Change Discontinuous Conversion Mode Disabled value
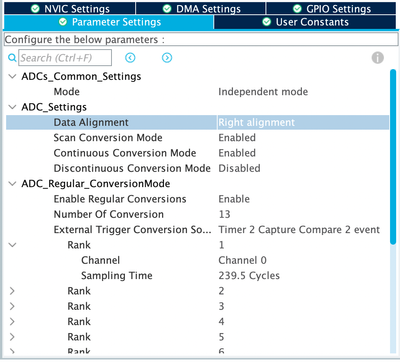Image resolution: width=400 pixels, height=362 pixels. (239, 169)
